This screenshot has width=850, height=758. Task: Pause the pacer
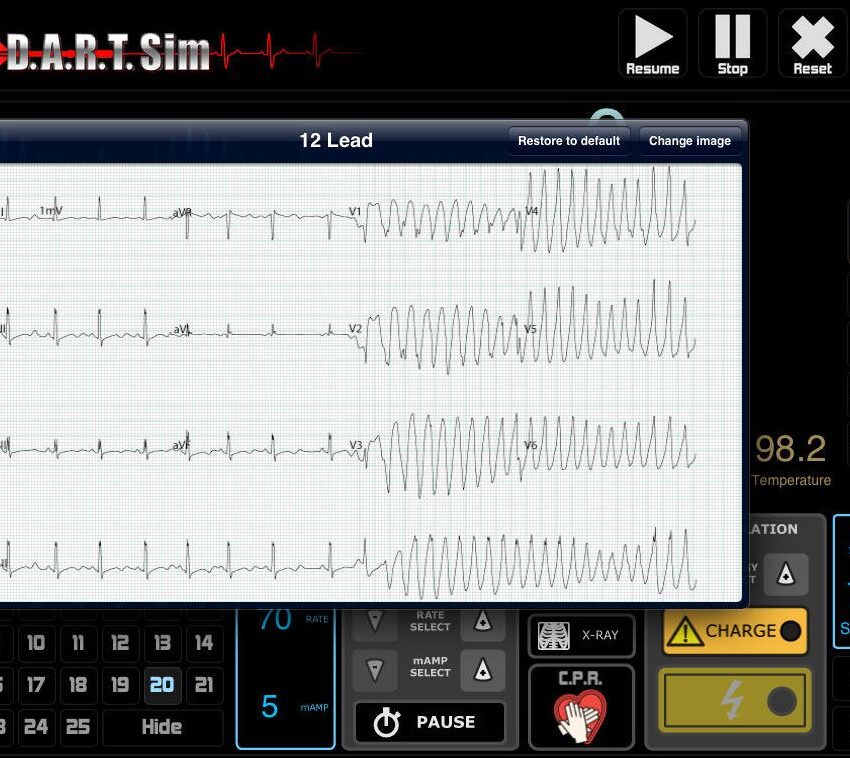(x=429, y=722)
